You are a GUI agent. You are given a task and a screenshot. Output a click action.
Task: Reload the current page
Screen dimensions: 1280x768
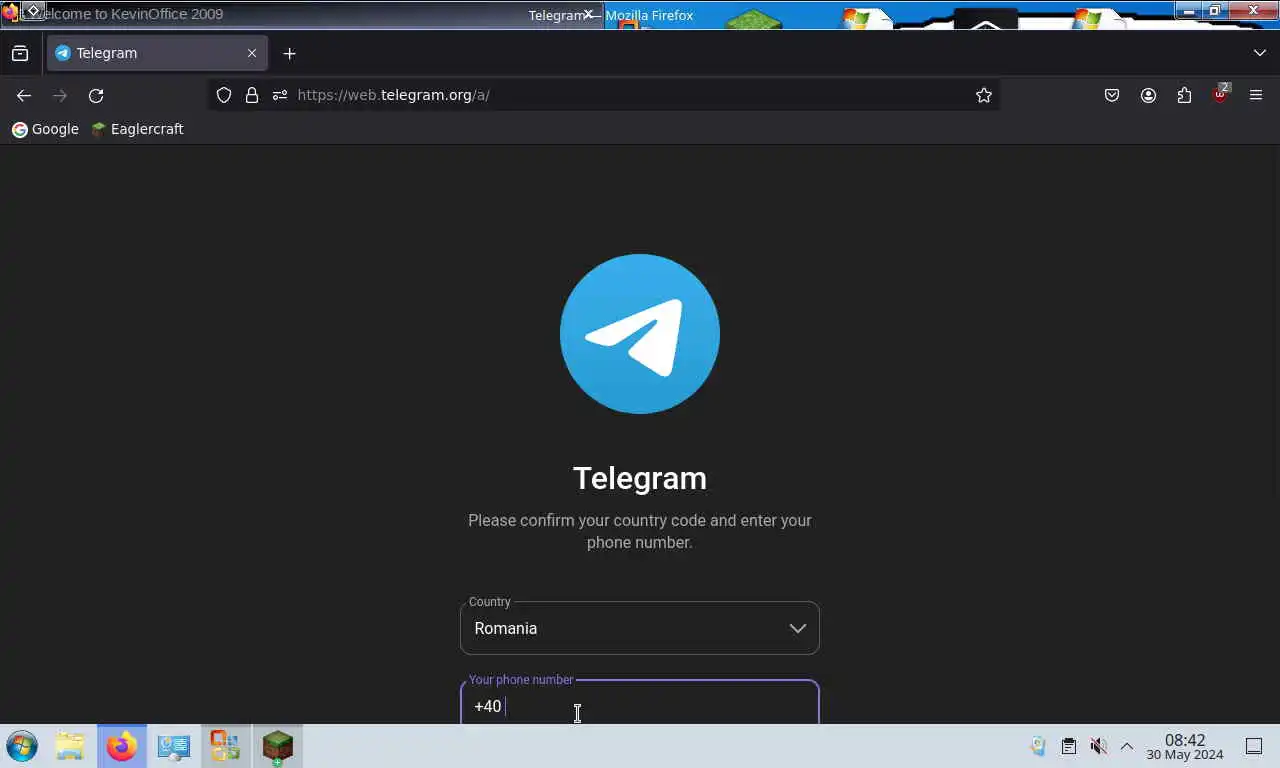coord(96,95)
